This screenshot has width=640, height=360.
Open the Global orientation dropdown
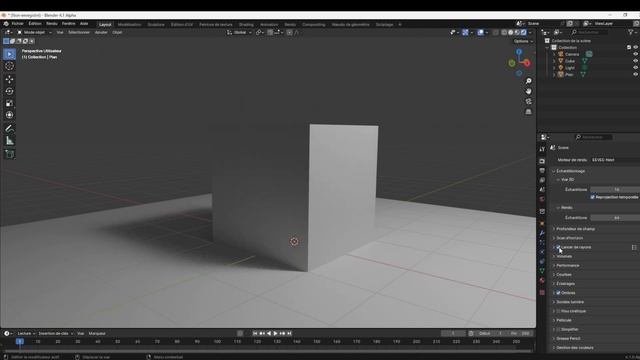[x=240, y=32]
